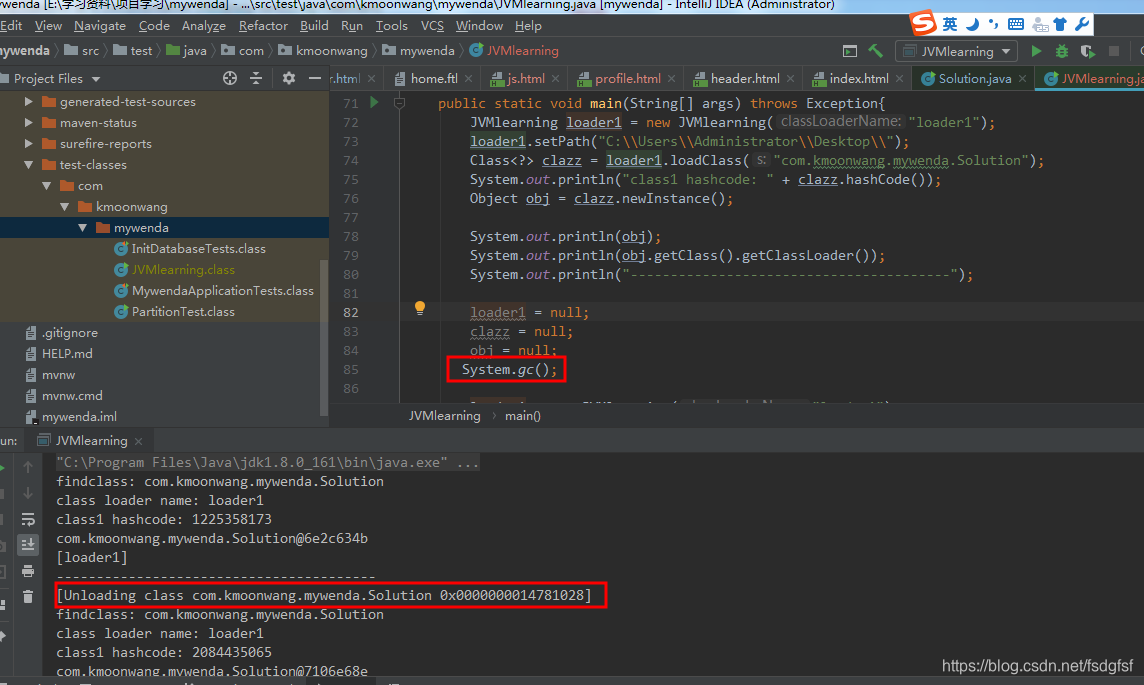Click kmoonwang in navigation breadcrumb
This screenshot has width=1144, height=685.
point(322,50)
